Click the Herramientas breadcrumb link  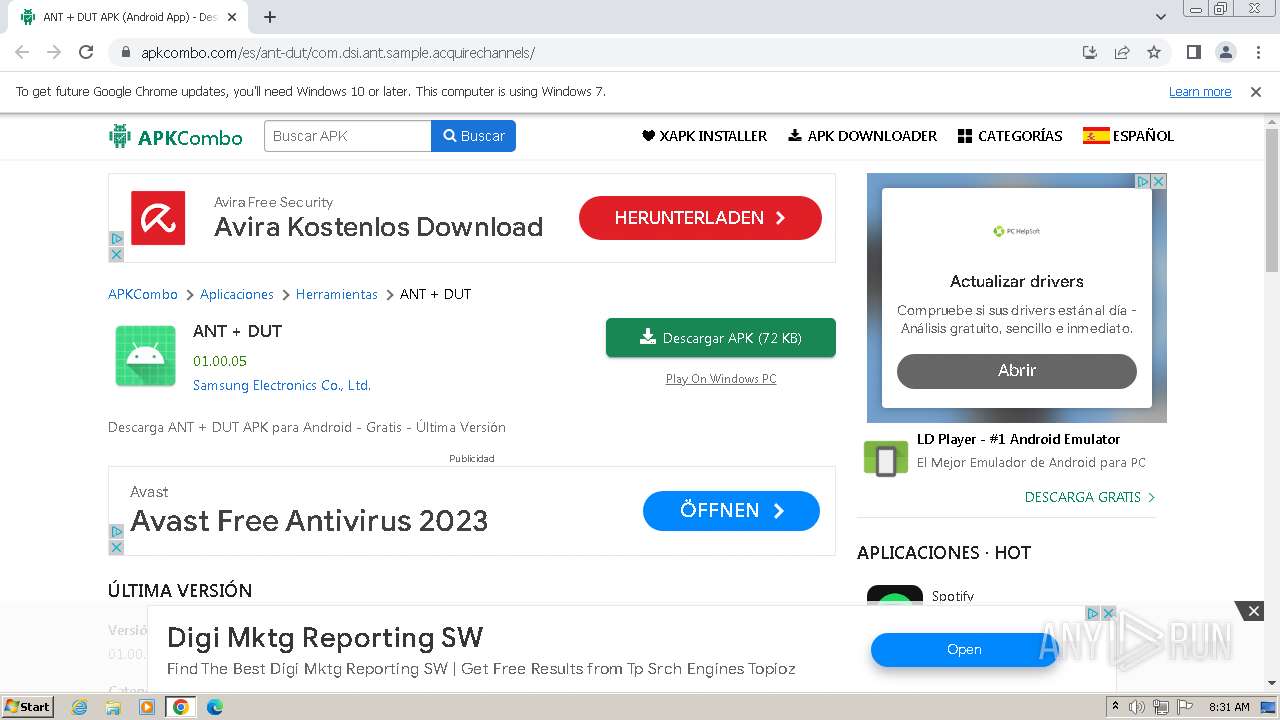[x=337, y=294]
